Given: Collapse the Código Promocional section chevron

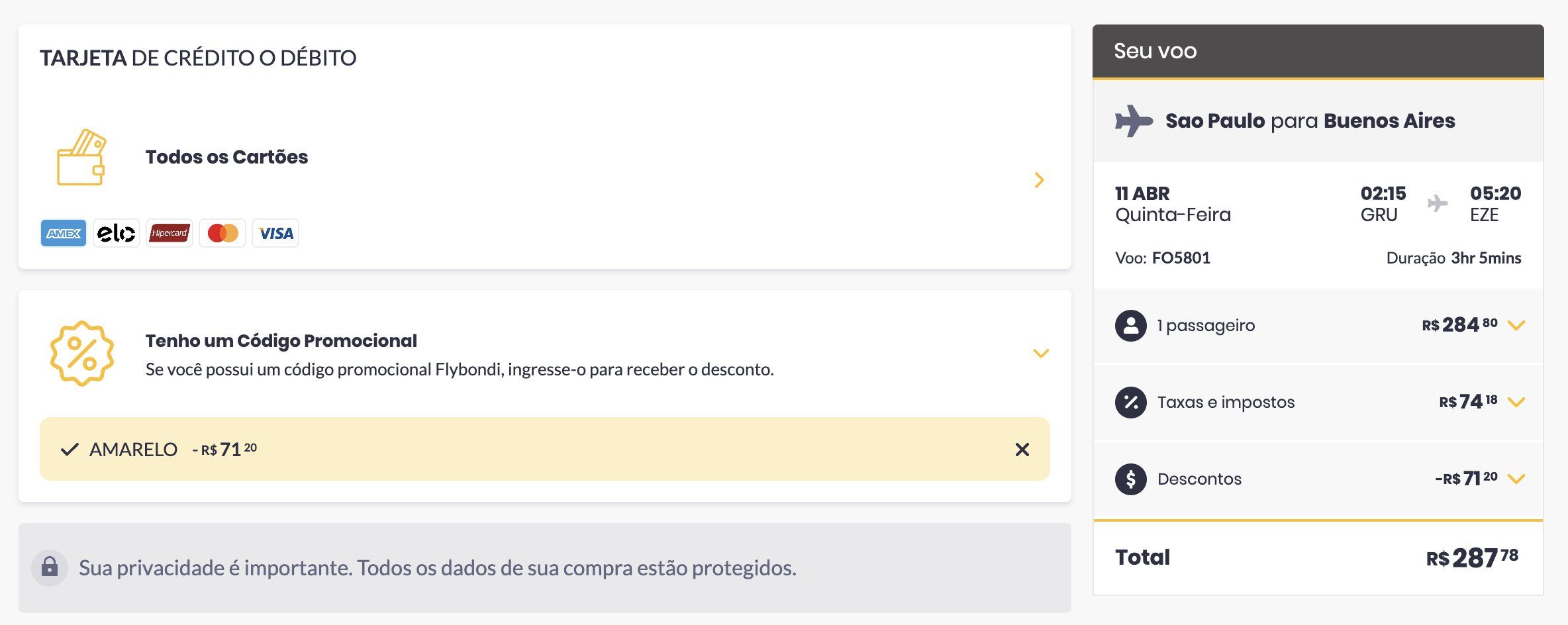Looking at the screenshot, I should pos(1041,353).
